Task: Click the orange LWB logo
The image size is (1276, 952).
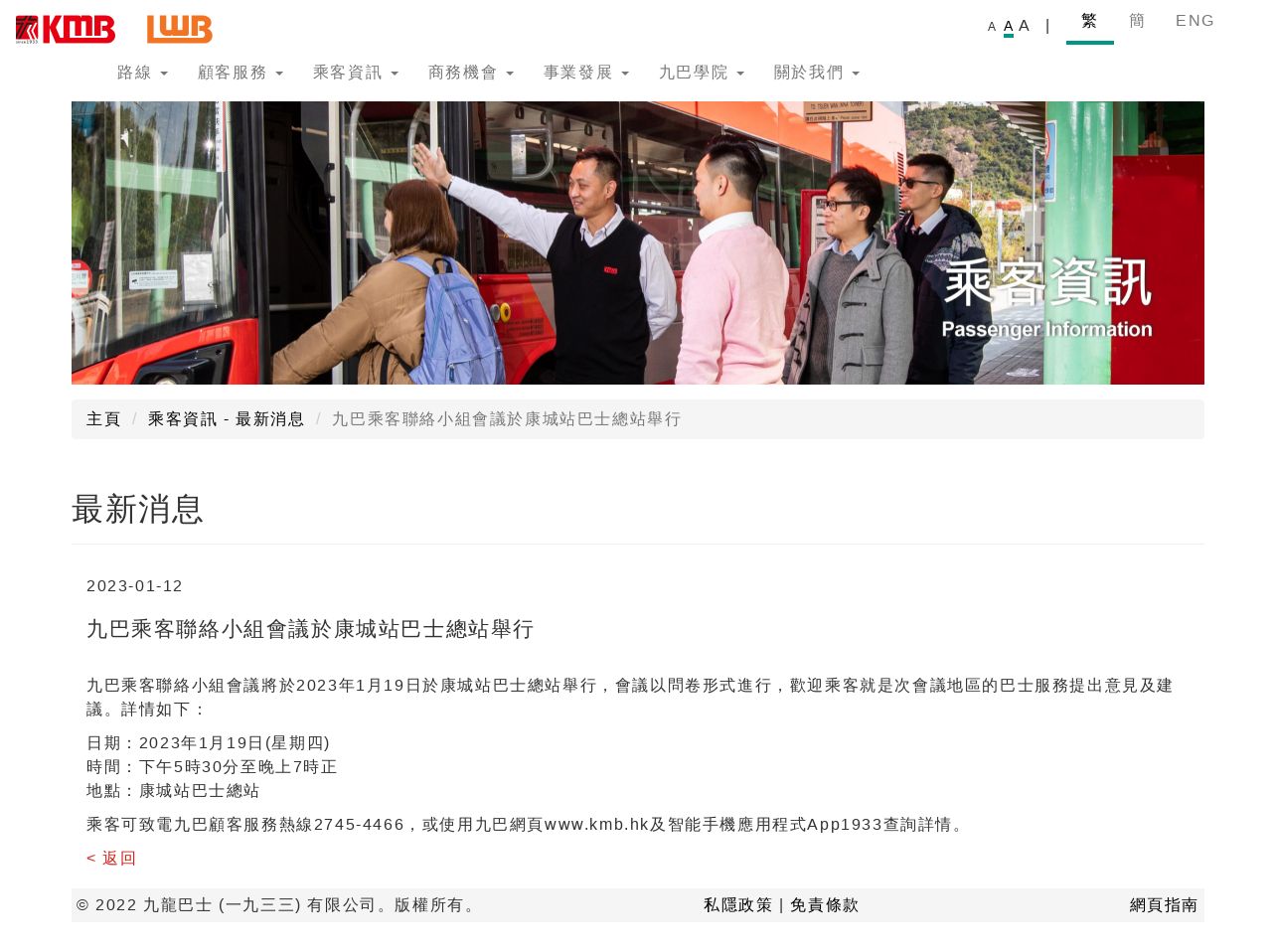Action: pyautogui.click(x=180, y=30)
